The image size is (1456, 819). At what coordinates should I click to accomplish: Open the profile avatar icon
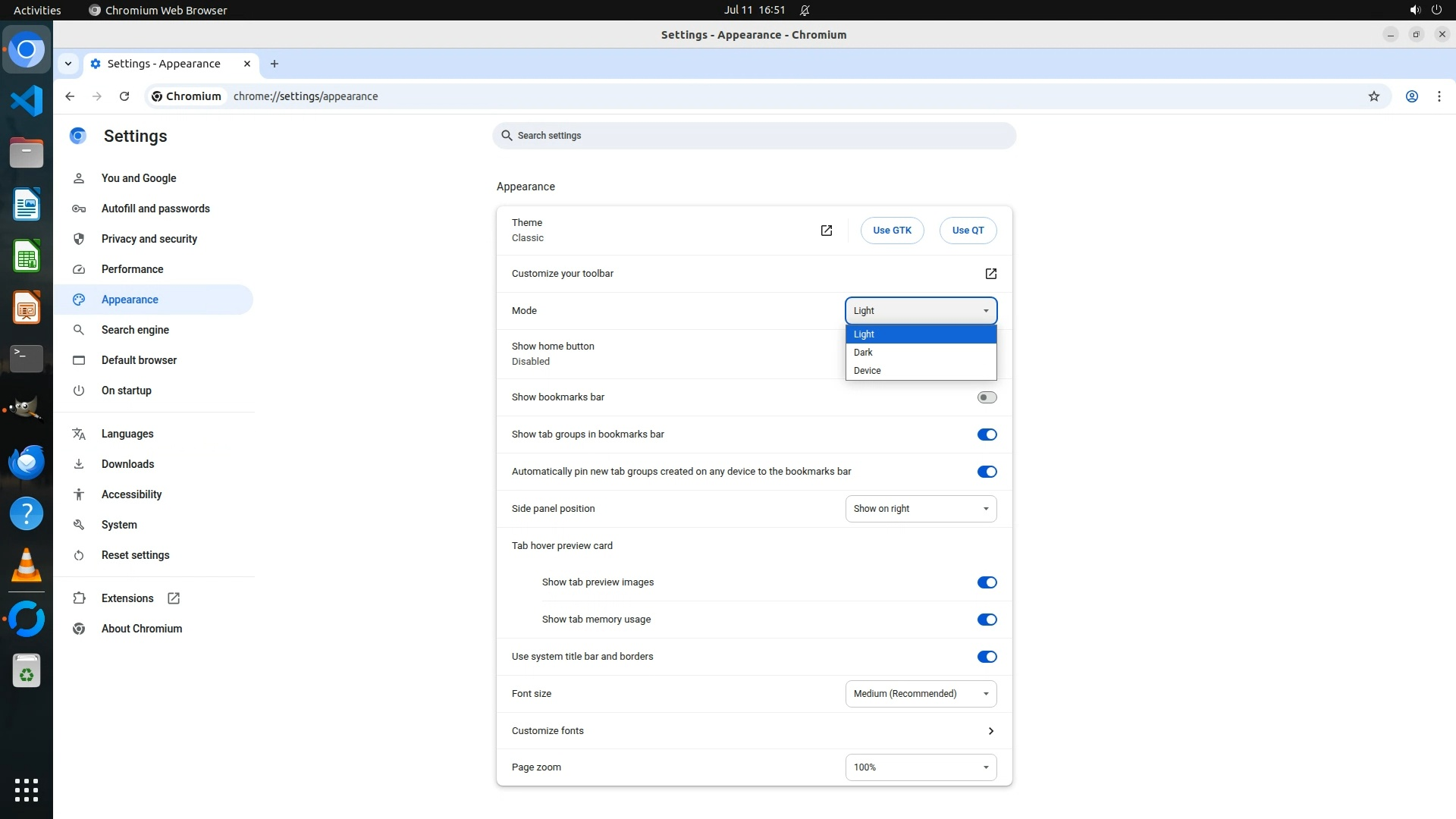(x=1411, y=96)
